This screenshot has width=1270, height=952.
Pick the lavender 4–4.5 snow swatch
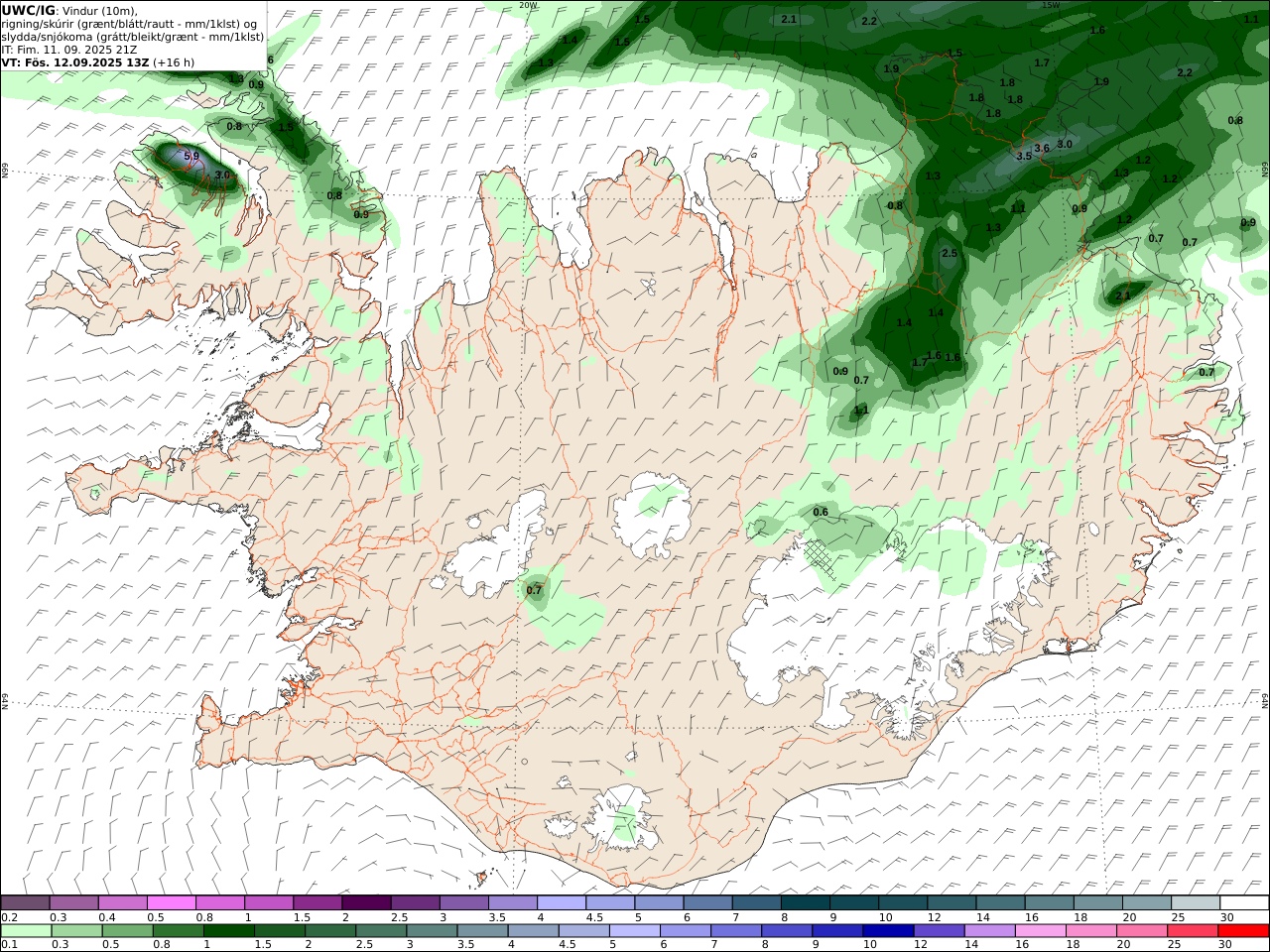562,902
